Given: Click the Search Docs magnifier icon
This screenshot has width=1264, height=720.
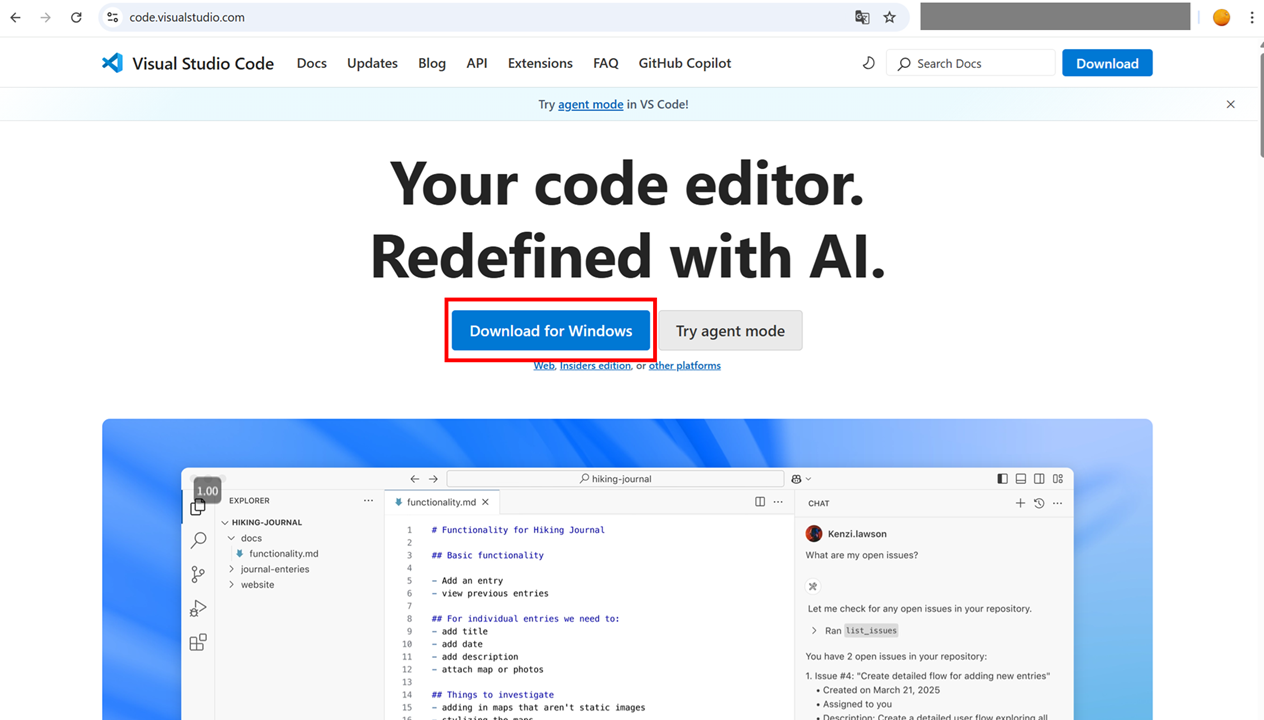Looking at the screenshot, I should pos(904,63).
